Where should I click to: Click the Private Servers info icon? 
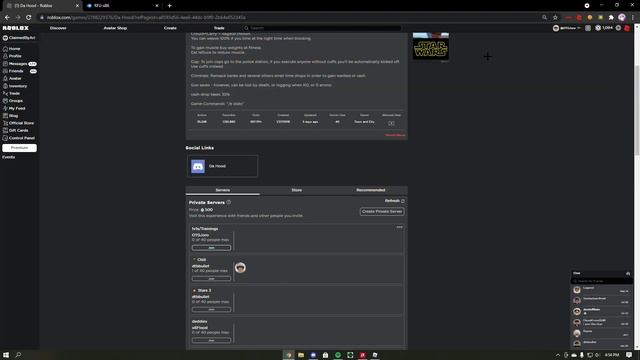[x=229, y=202]
